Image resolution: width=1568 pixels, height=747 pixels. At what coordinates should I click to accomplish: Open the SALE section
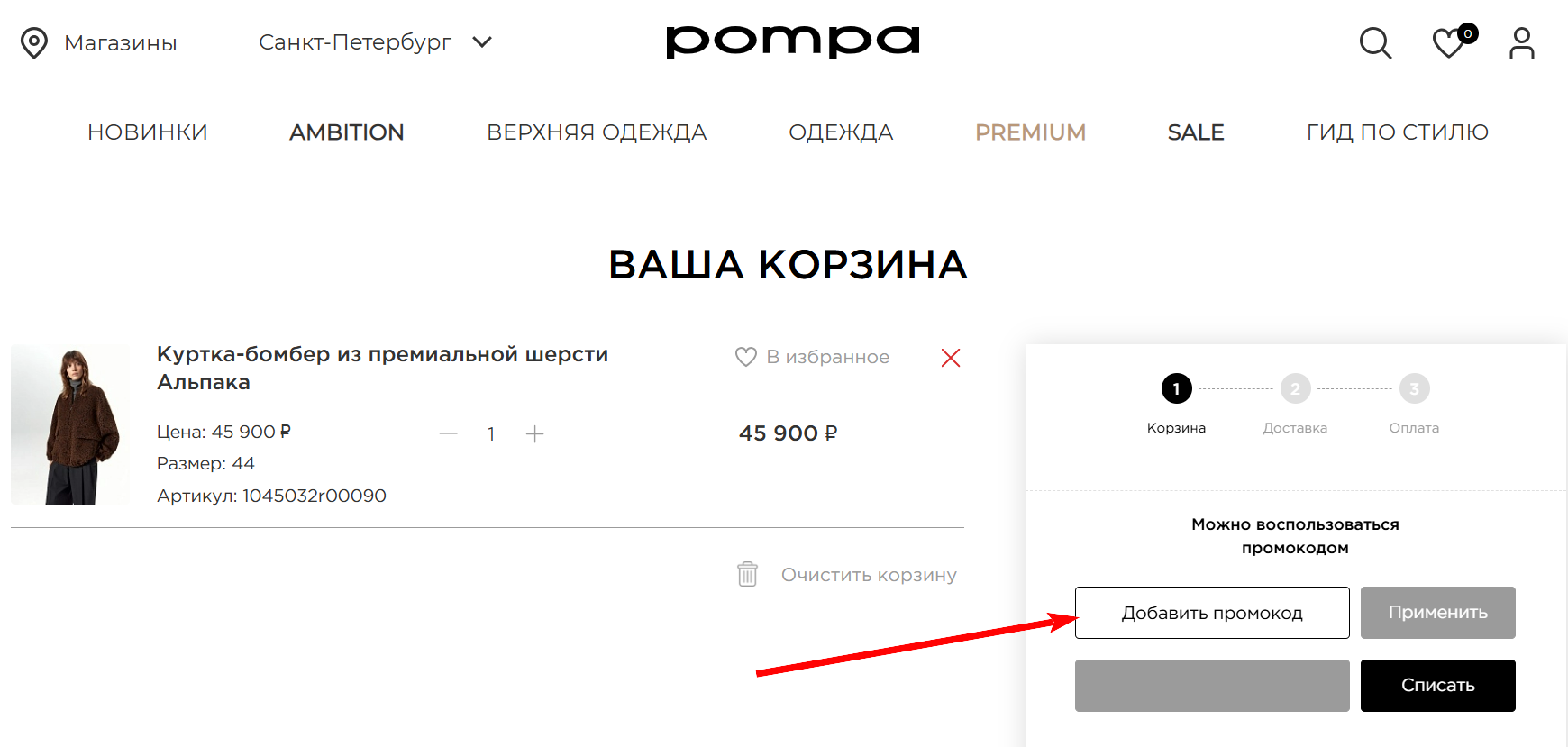1195,132
